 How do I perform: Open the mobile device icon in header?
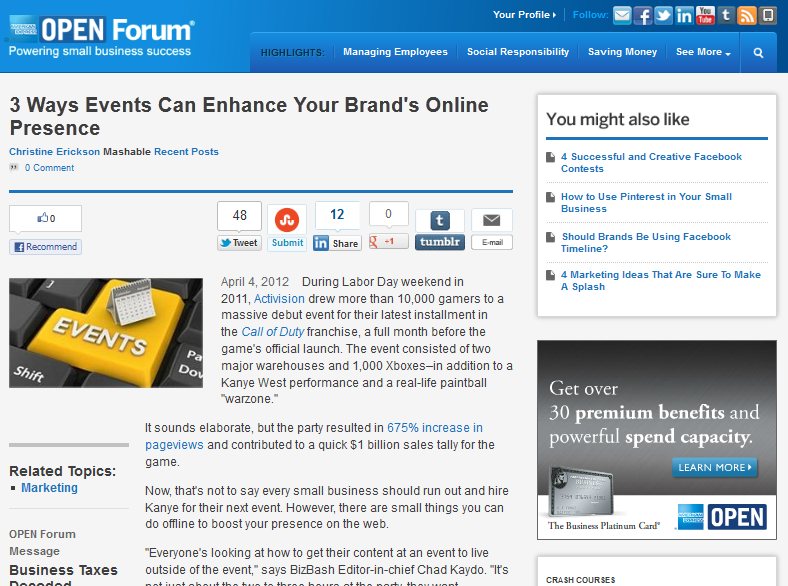767,15
